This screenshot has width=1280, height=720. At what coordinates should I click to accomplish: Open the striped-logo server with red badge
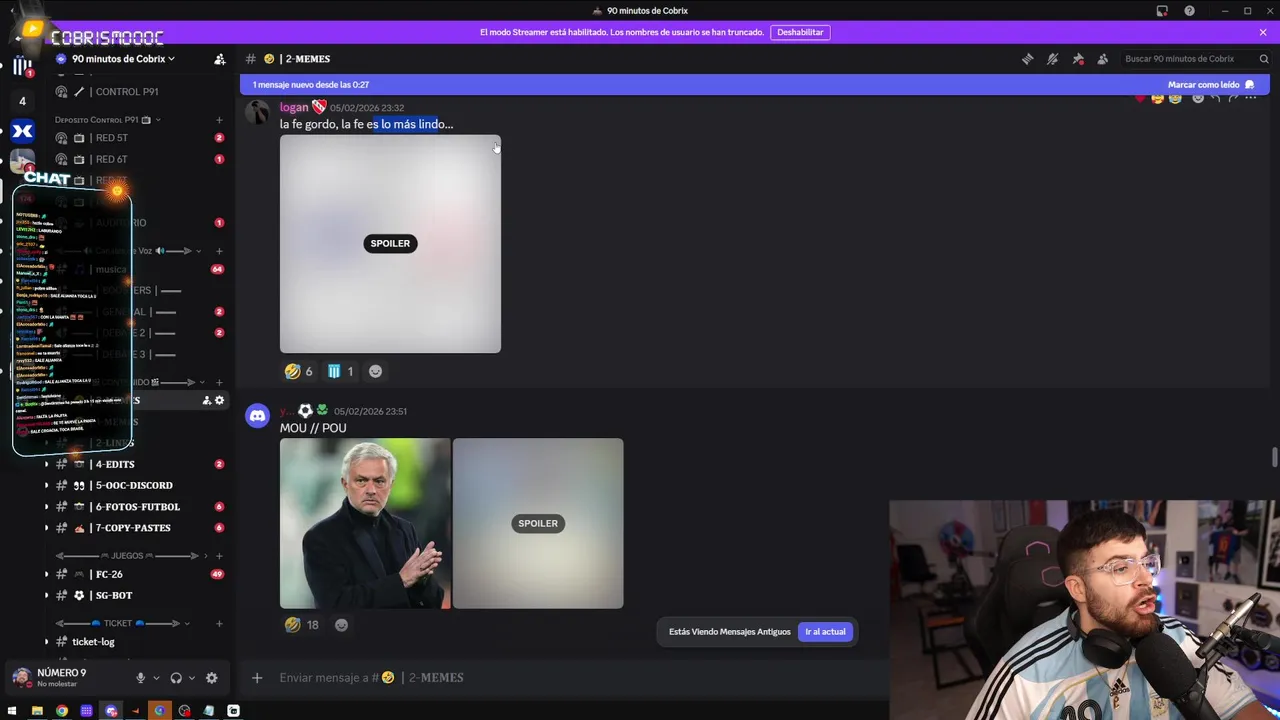point(22,66)
